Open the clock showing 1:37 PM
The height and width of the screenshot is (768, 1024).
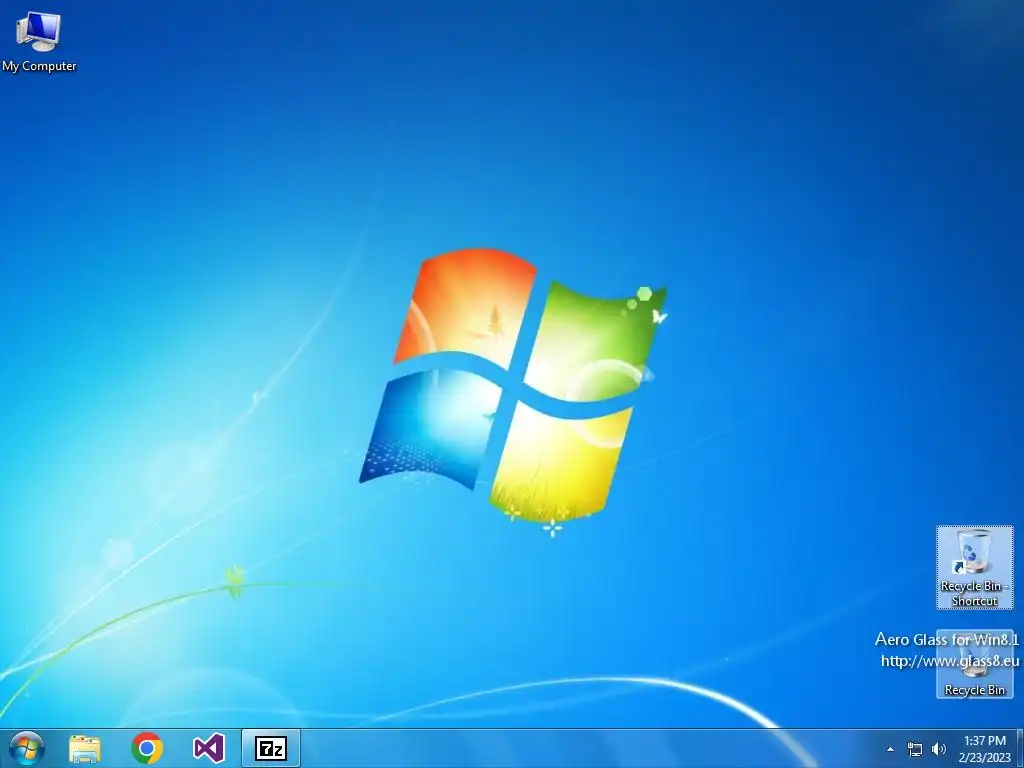(985, 749)
